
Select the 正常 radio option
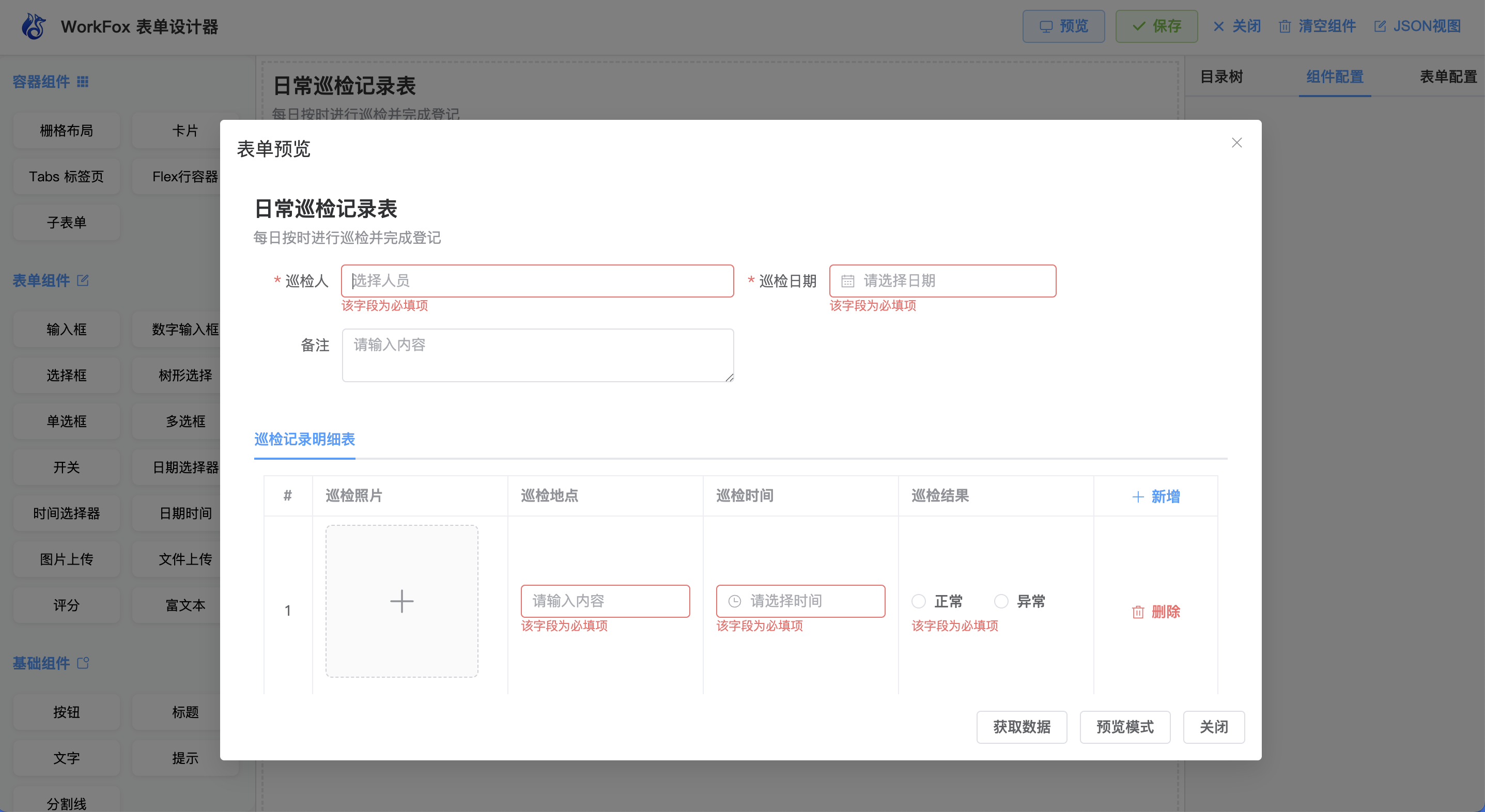tap(919, 601)
